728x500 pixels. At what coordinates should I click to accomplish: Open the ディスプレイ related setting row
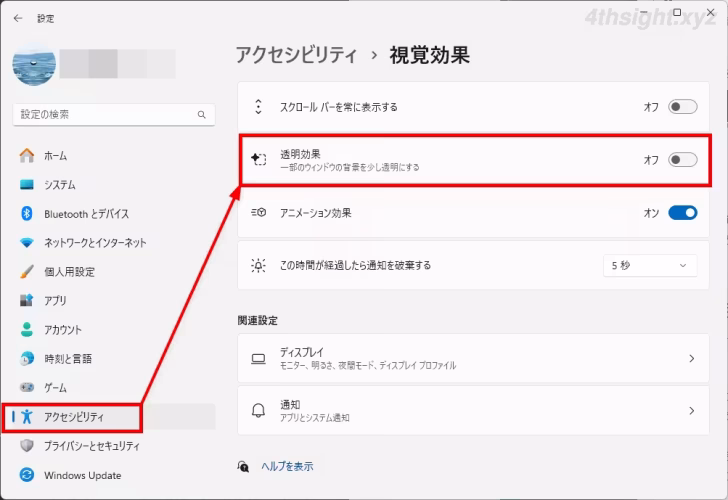(473, 358)
